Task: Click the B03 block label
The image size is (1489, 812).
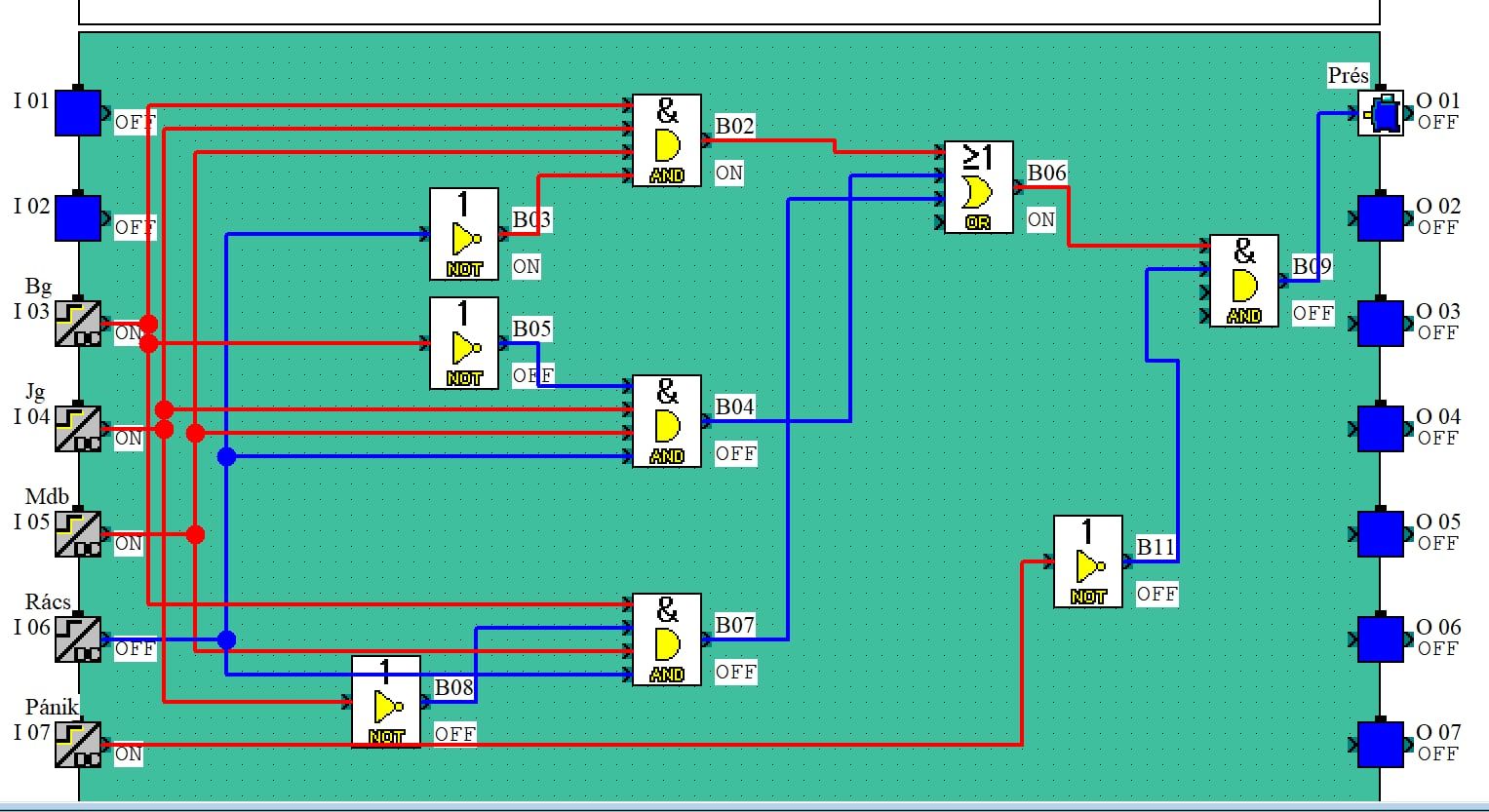Action: [x=532, y=219]
